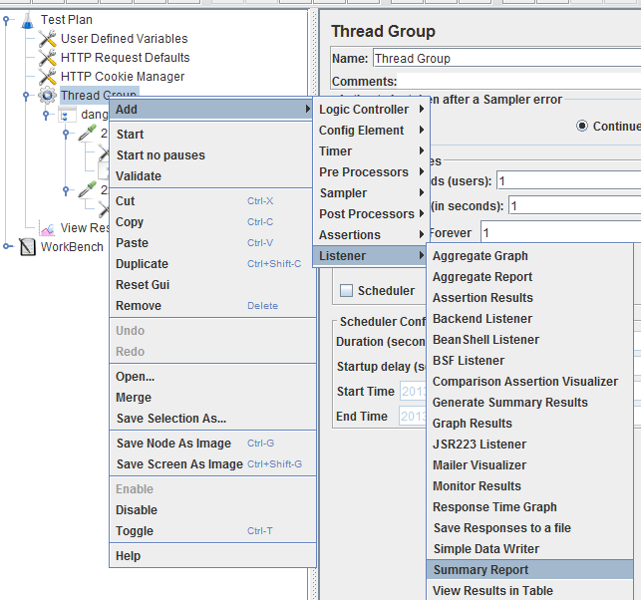Choose Add in the context menu
The width and height of the screenshot is (641, 600).
(x=211, y=110)
